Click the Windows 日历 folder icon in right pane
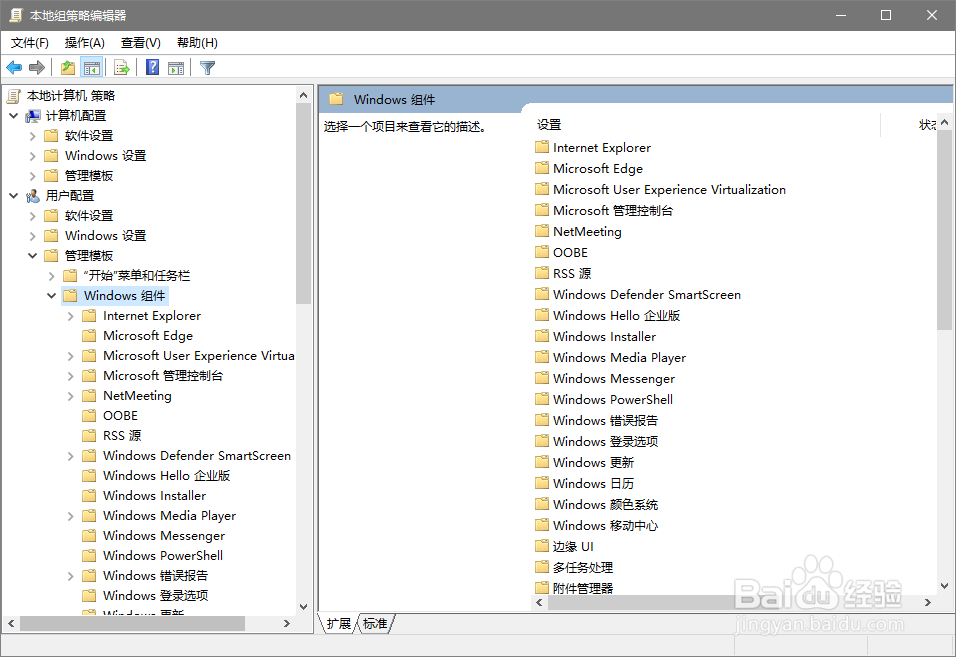The image size is (956, 657). [x=542, y=483]
